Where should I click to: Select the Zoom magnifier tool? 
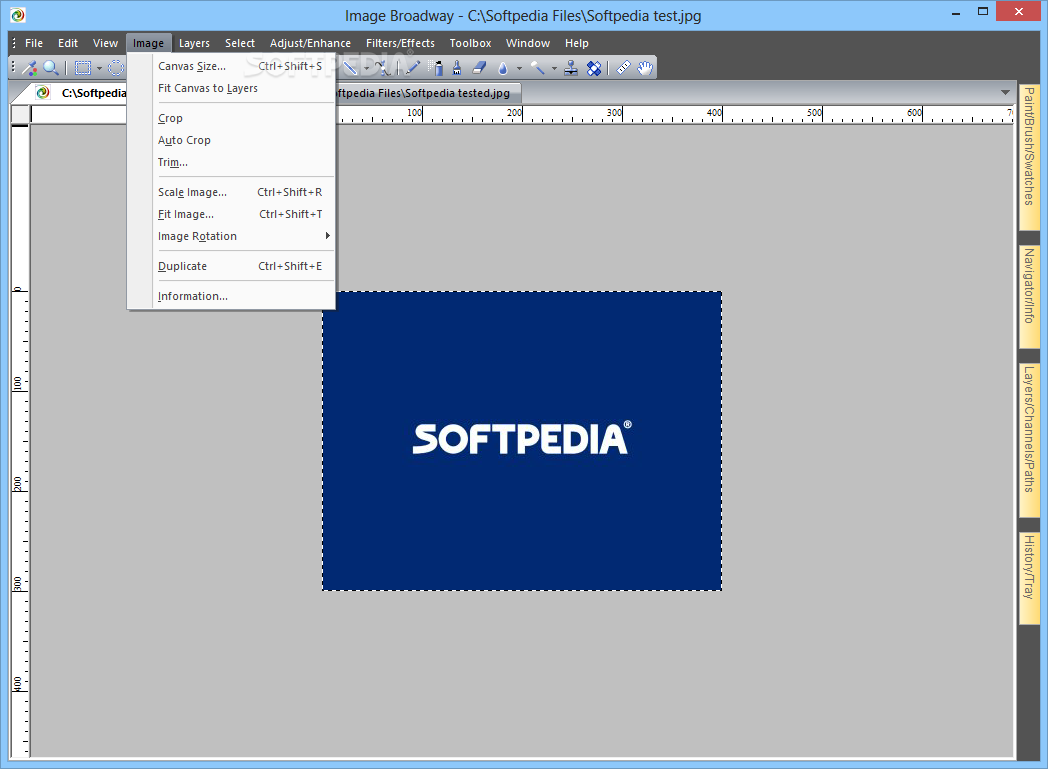[x=51, y=67]
